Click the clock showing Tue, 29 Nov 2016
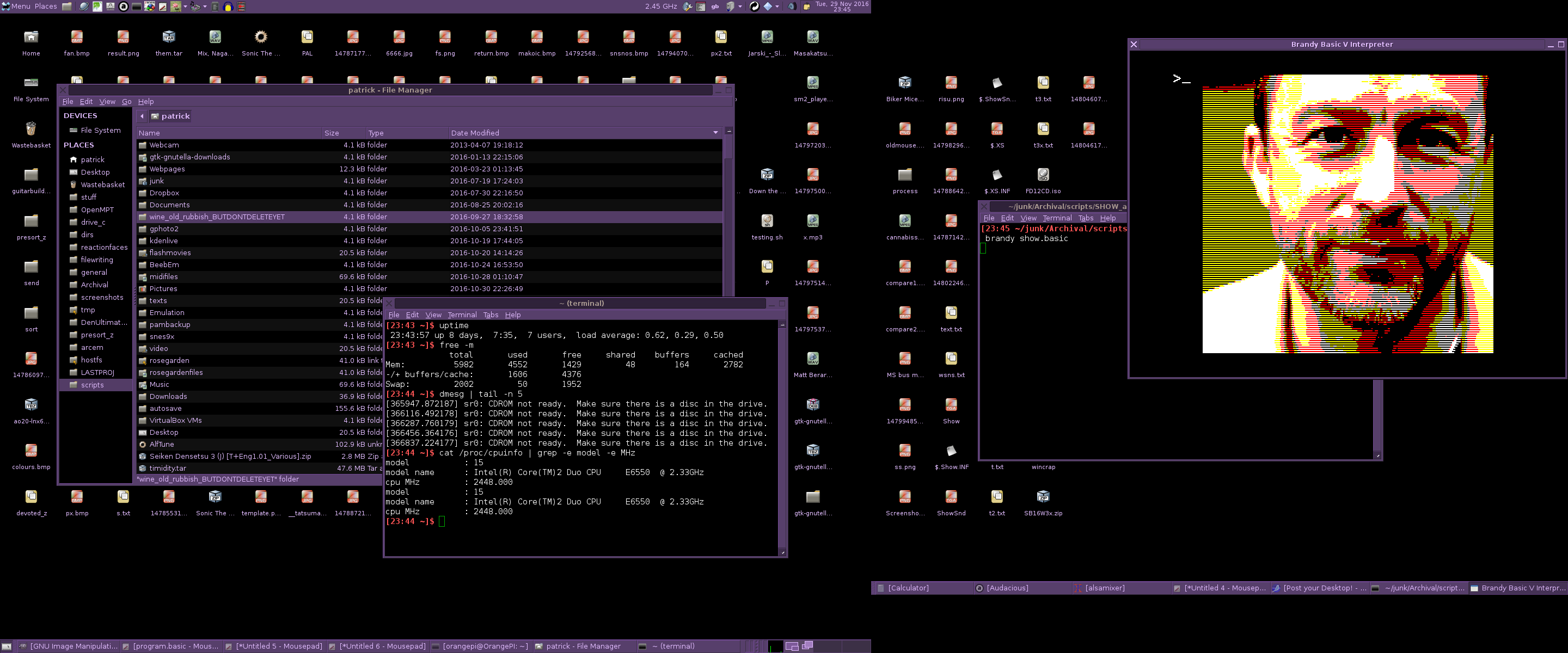Viewport: 1568px width, 653px height. click(842, 7)
